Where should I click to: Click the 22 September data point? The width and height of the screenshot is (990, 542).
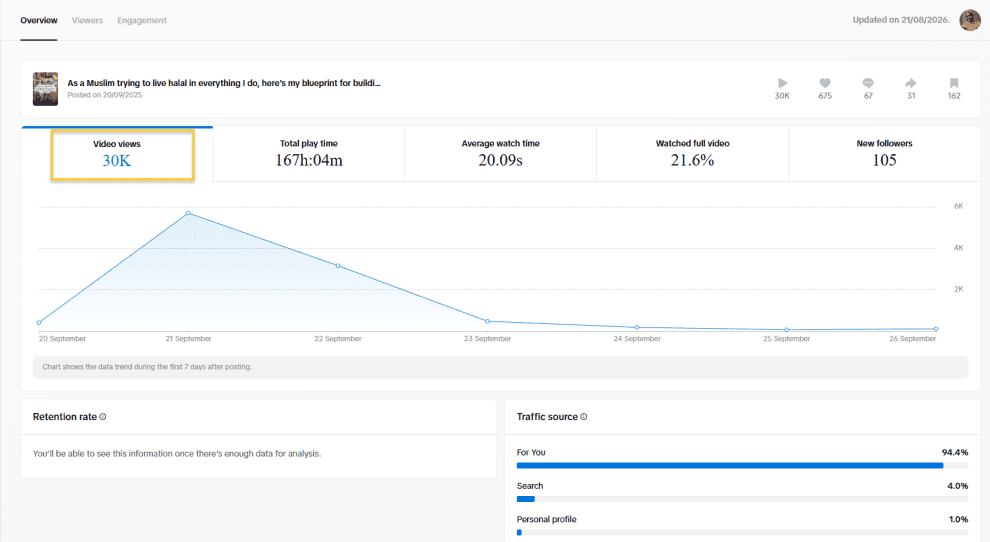pyautogui.click(x=338, y=266)
